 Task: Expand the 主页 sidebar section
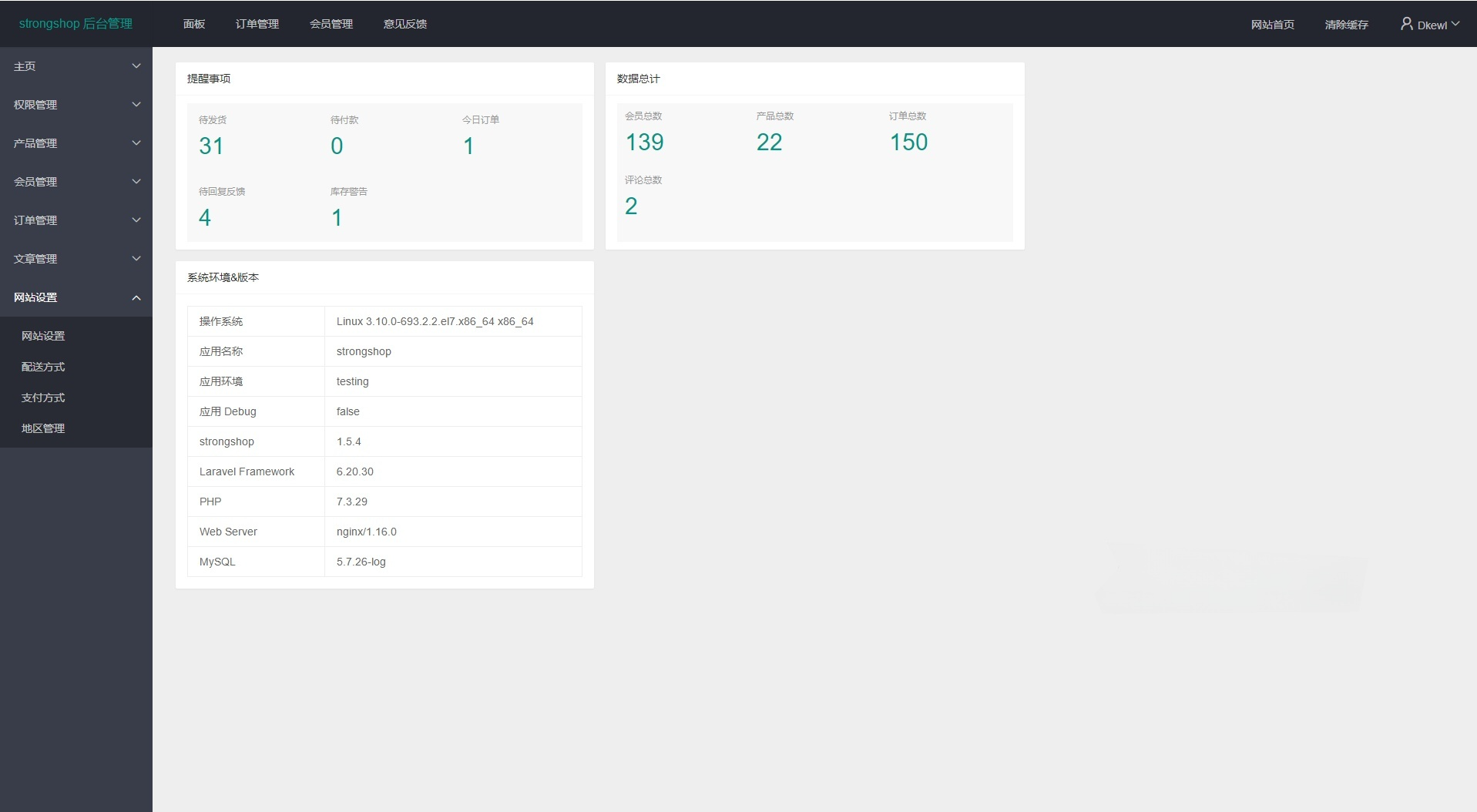(x=76, y=66)
